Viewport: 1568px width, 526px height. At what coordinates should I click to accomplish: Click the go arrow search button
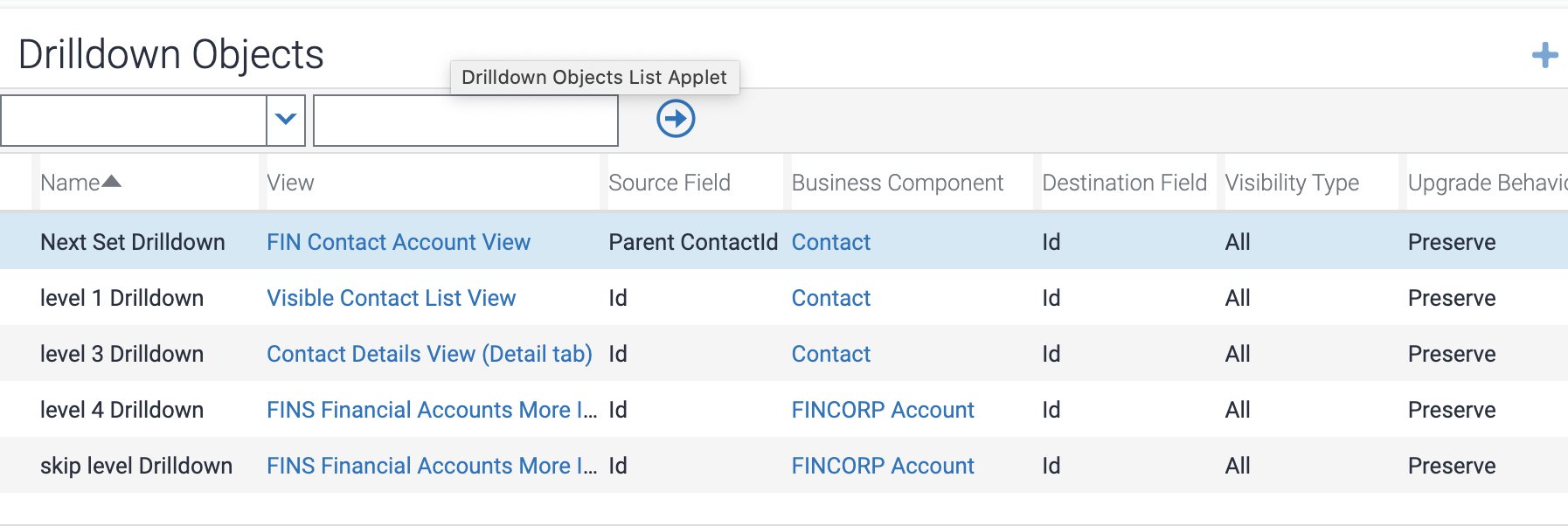[x=676, y=119]
